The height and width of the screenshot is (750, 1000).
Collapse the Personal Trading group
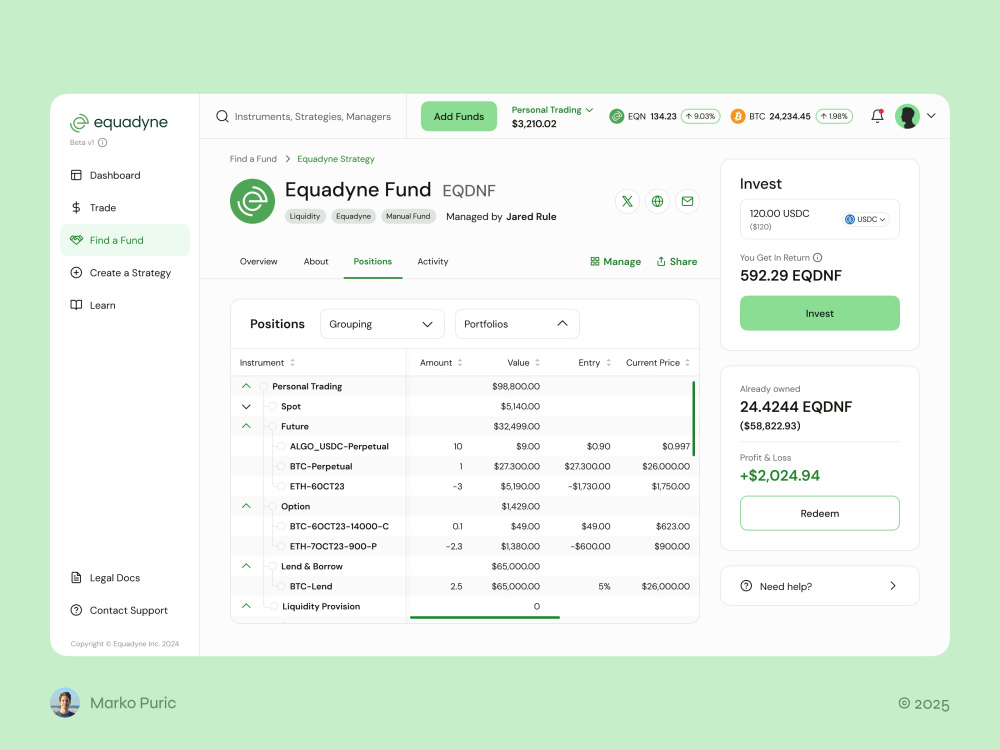(x=246, y=386)
